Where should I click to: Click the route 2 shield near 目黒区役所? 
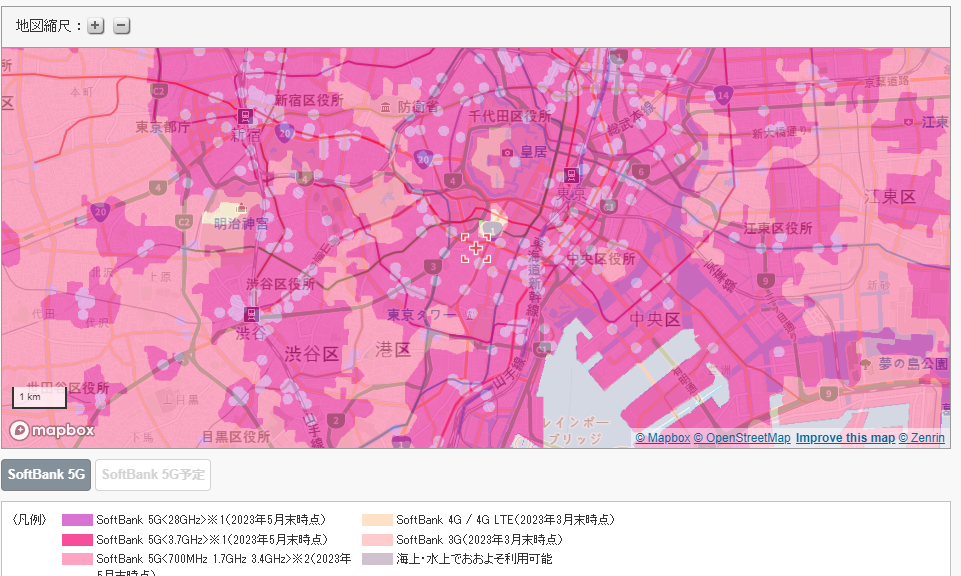(335, 420)
